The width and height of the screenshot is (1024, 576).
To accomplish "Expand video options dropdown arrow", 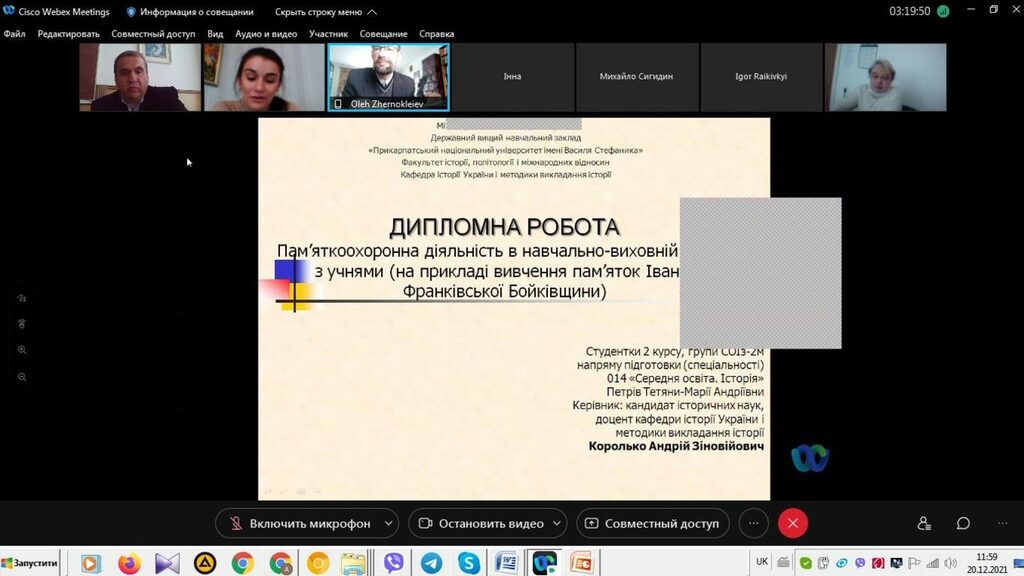I will (556, 523).
